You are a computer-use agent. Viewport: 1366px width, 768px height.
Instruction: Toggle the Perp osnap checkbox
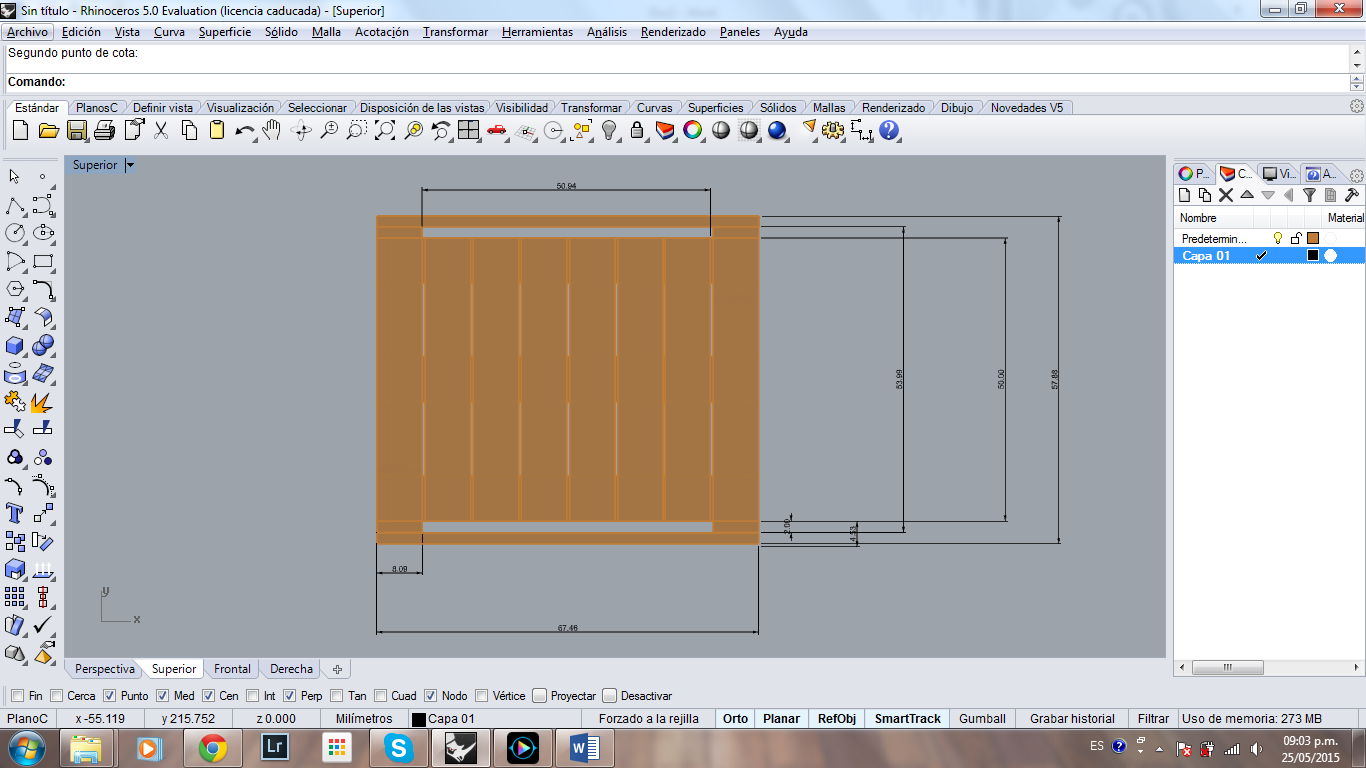(289, 696)
